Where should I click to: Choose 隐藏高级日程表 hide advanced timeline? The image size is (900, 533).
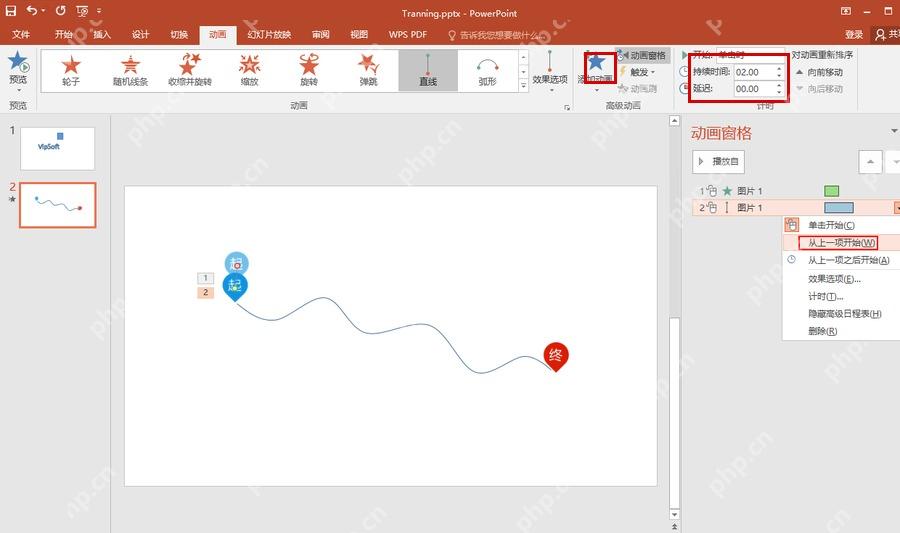(844, 314)
